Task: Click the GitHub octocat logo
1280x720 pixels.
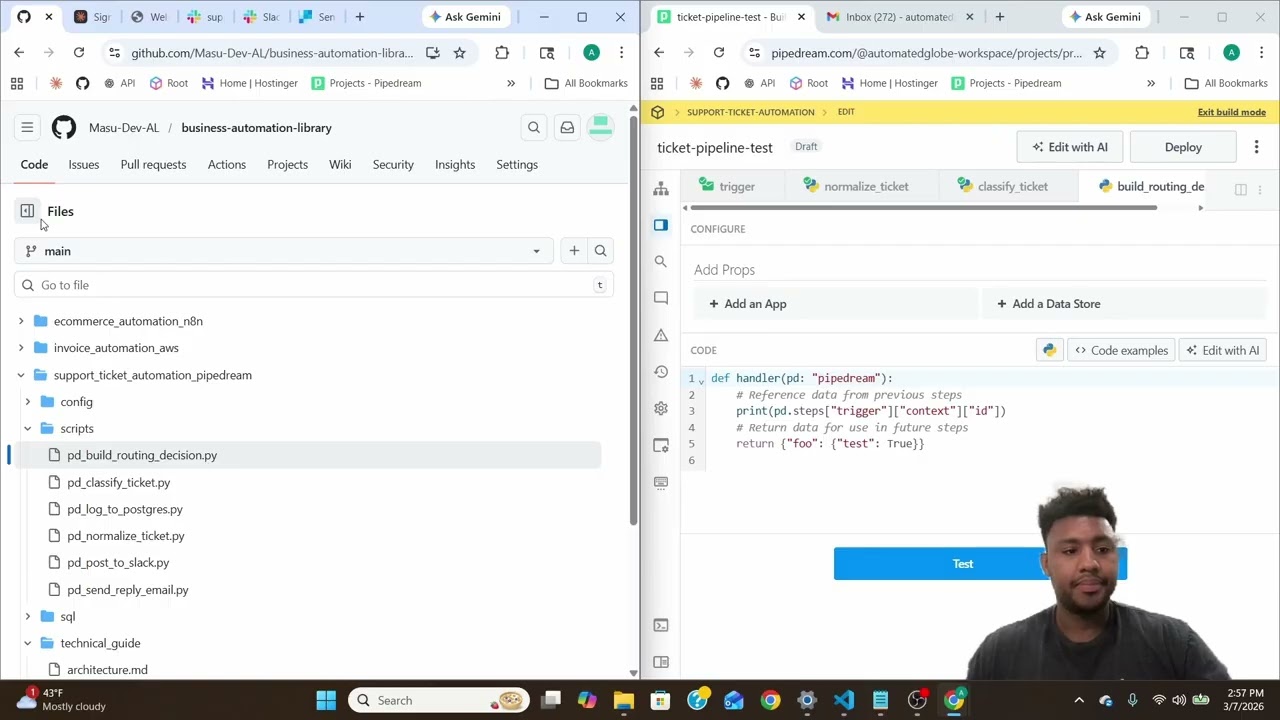Action: click(64, 128)
